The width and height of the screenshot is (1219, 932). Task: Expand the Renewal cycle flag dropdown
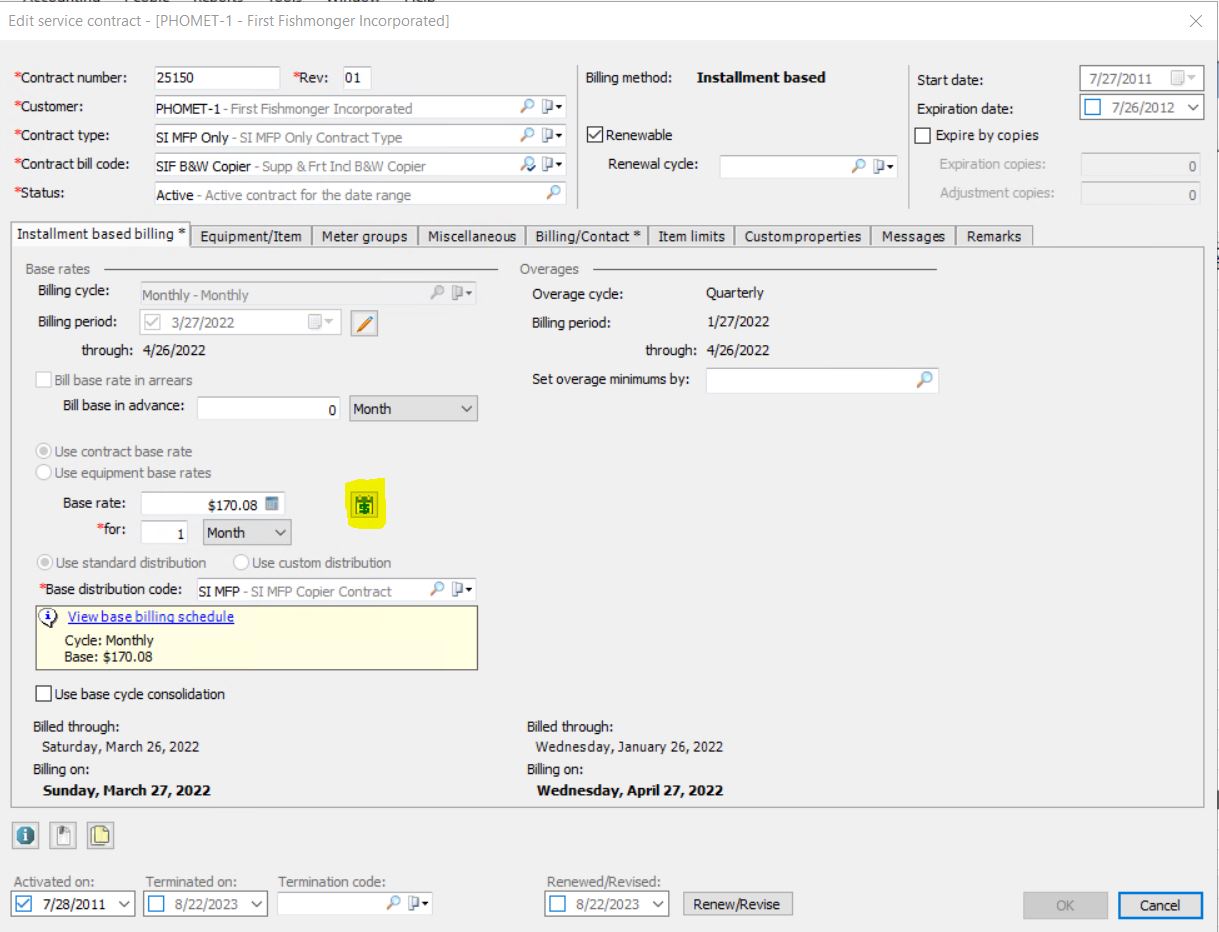885,166
